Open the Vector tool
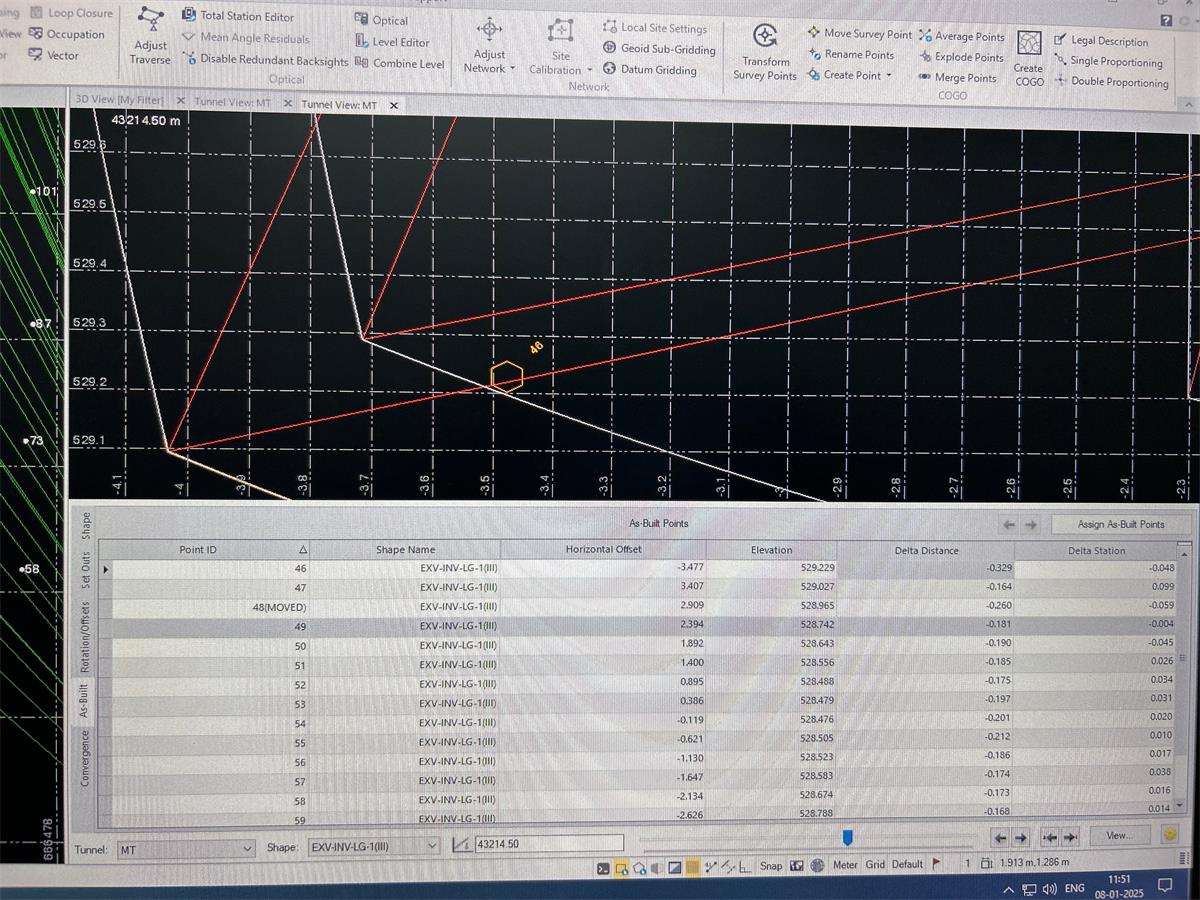Image resolution: width=1200 pixels, height=900 pixels. pos(54,55)
